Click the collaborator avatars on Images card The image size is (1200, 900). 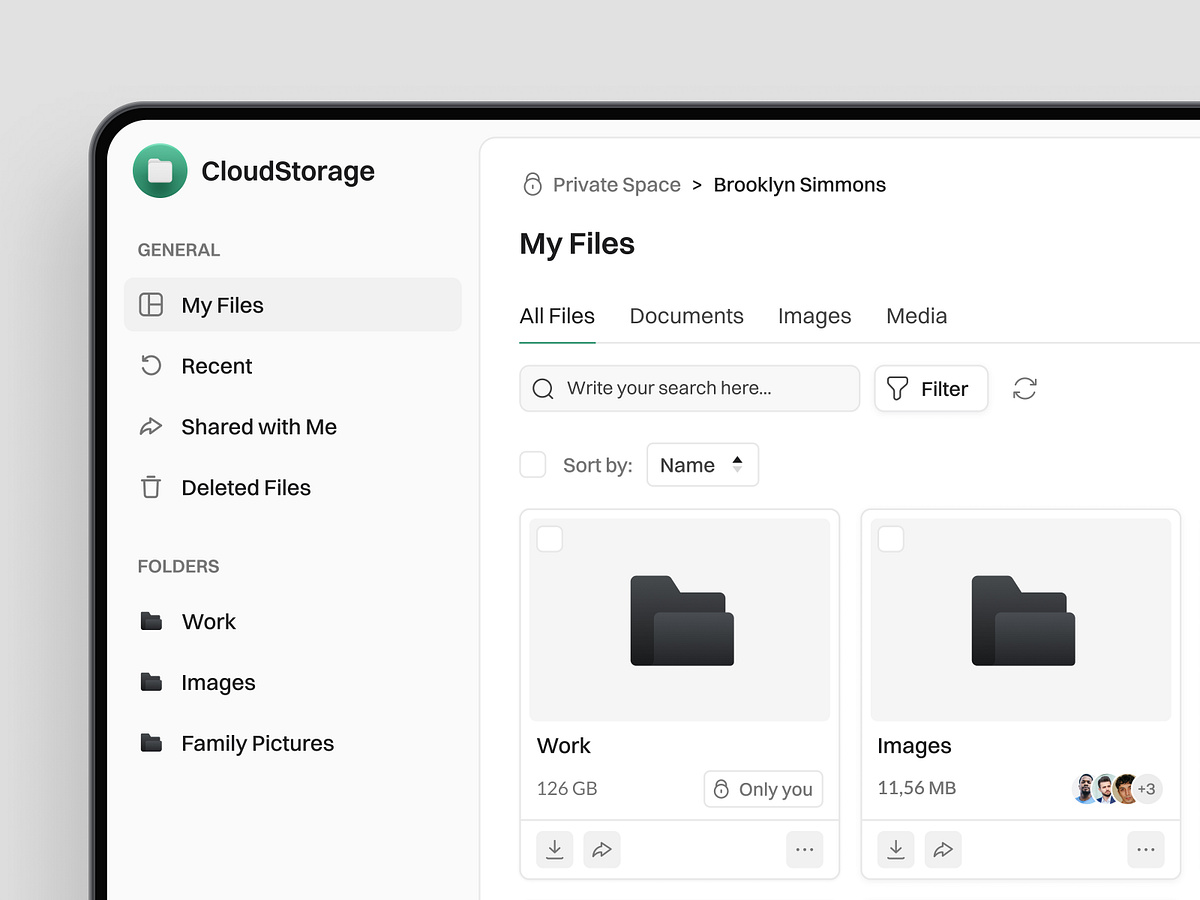pyautogui.click(x=1106, y=789)
